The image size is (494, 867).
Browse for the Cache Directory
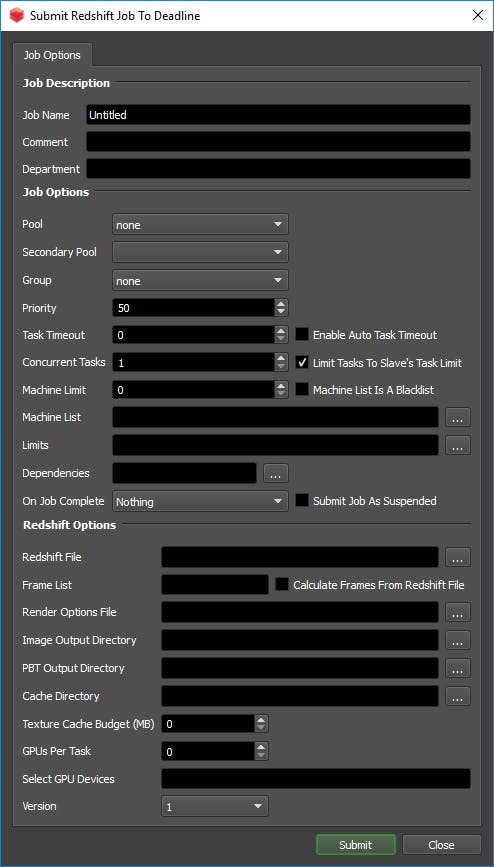(457, 696)
